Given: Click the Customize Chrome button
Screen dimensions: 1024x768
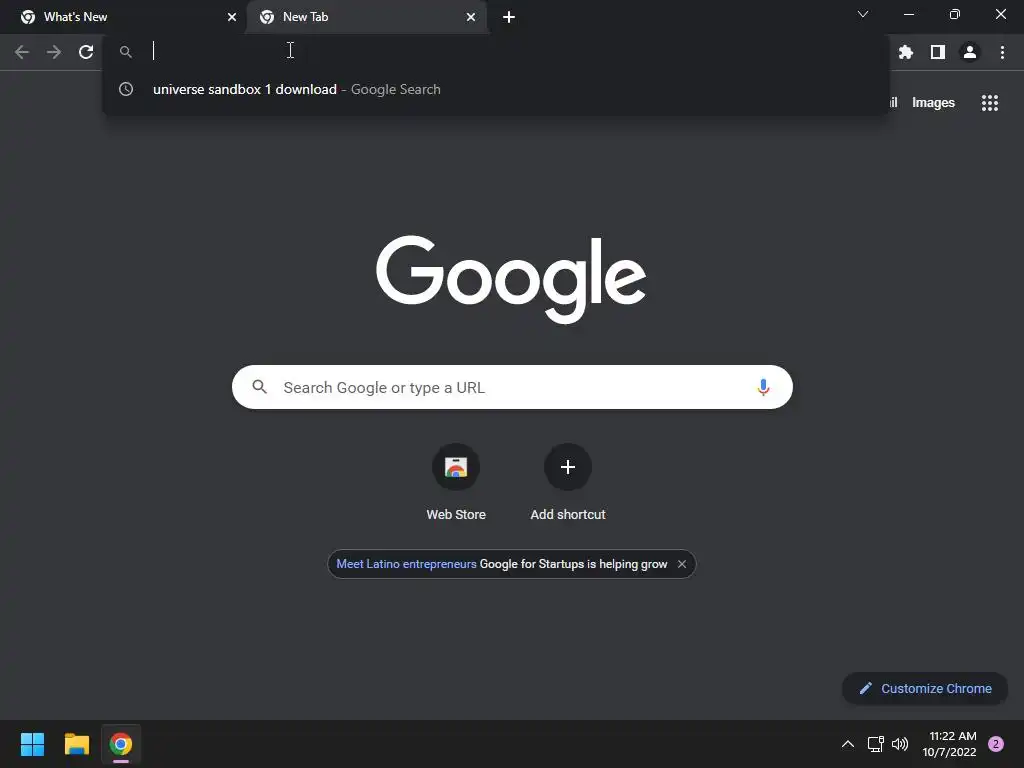Looking at the screenshot, I should point(925,688).
